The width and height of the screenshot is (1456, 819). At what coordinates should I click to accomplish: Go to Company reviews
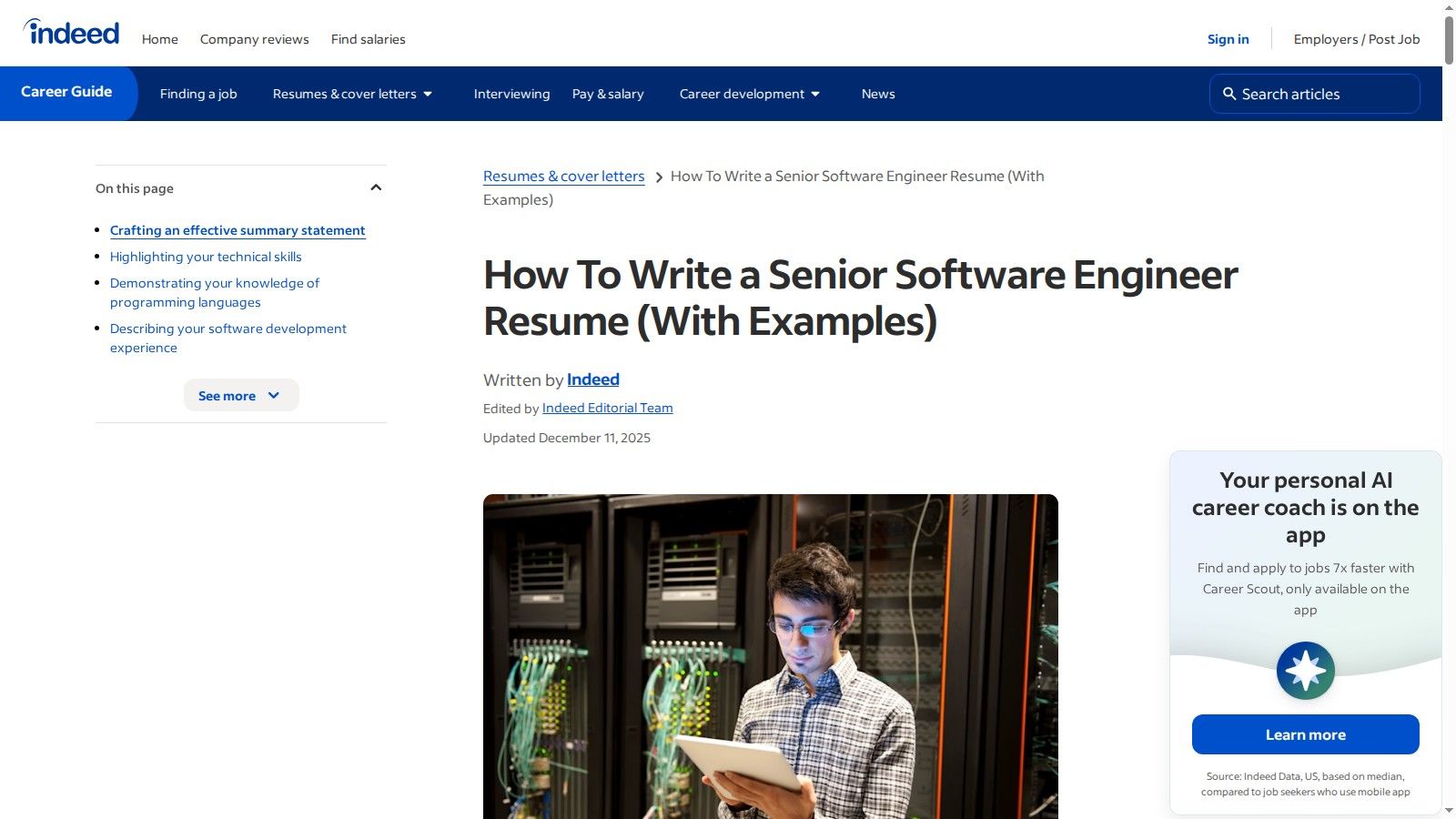pyautogui.click(x=254, y=39)
